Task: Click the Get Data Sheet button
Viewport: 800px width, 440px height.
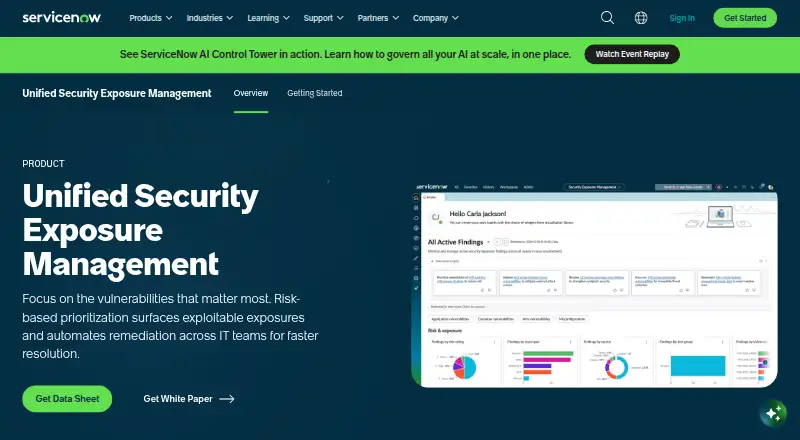Action: point(67,399)
